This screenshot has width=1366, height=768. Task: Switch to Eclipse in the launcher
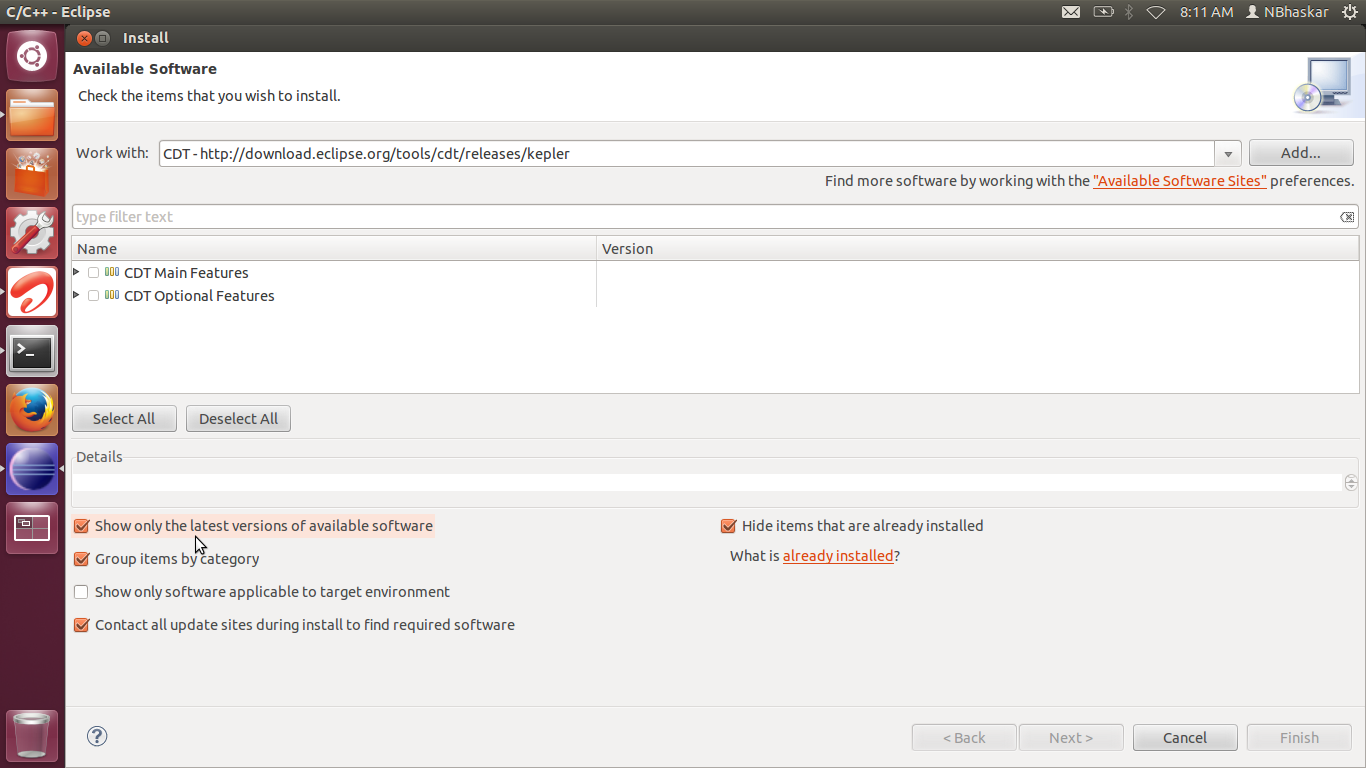(32, 469)
